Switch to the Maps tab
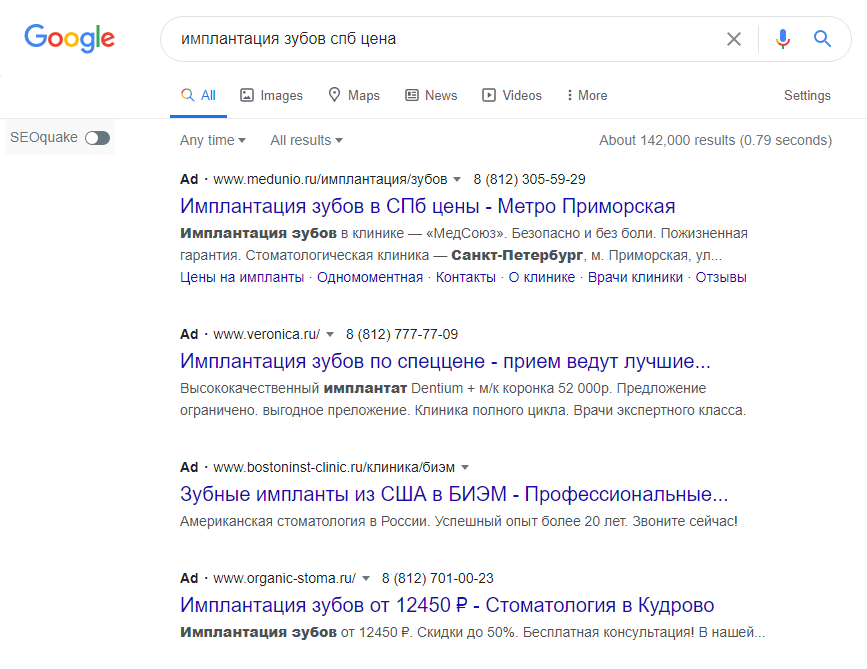This screenshot has height=669, width=867. 354,95
